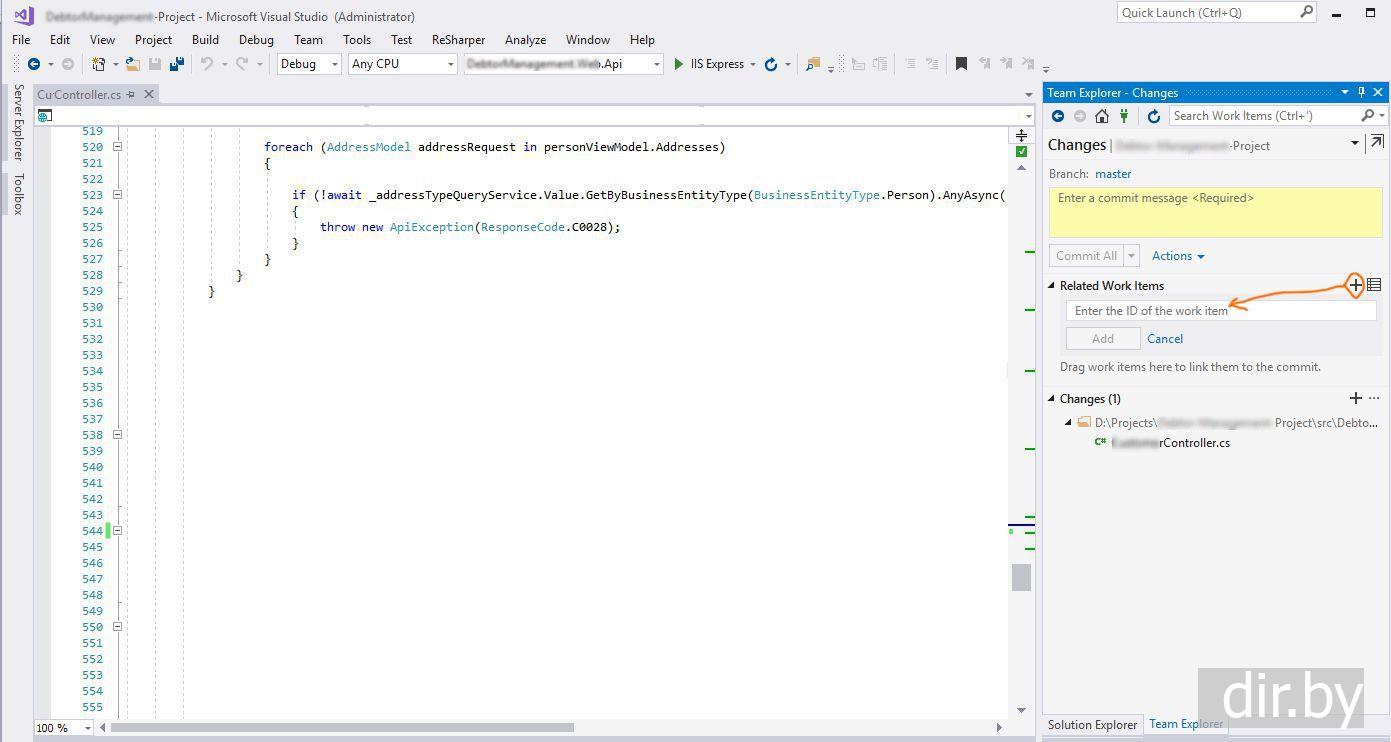Click the Save All toolbar icon

176,64
